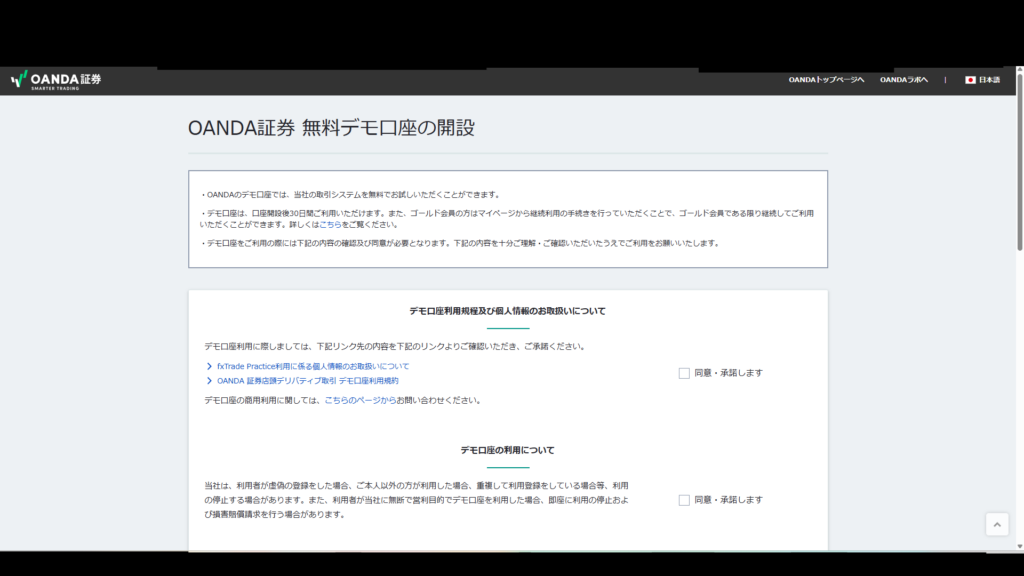1024x576 pixels.
Task: Click chevron beside fxTrade Practice link
Action: pos(209,366)
